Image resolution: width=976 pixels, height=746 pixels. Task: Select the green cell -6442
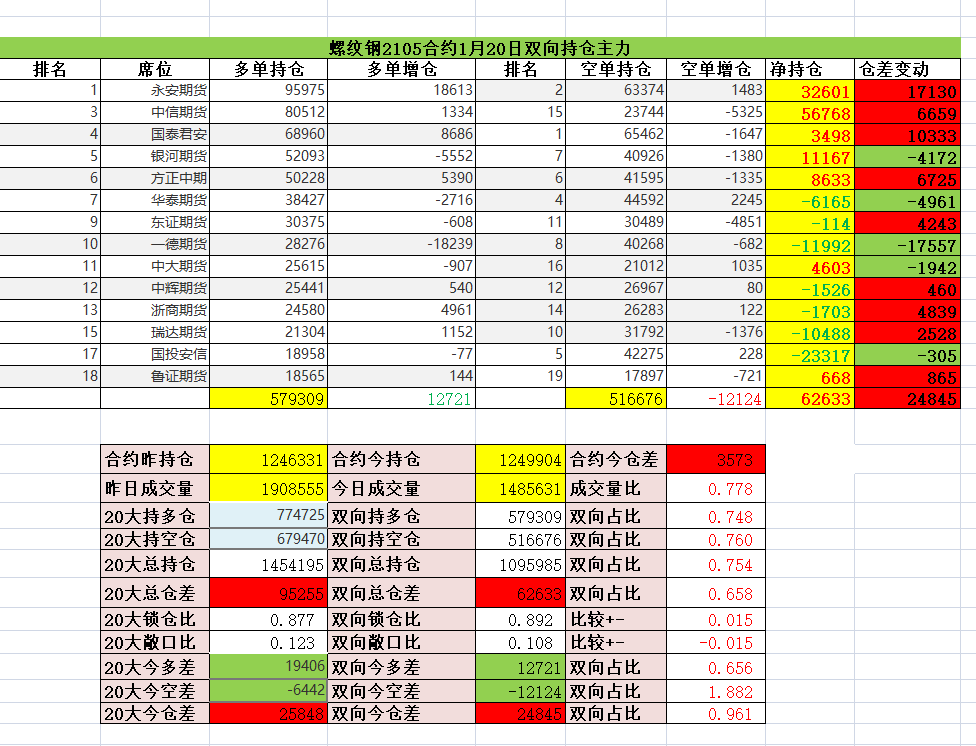click(269, 690)
